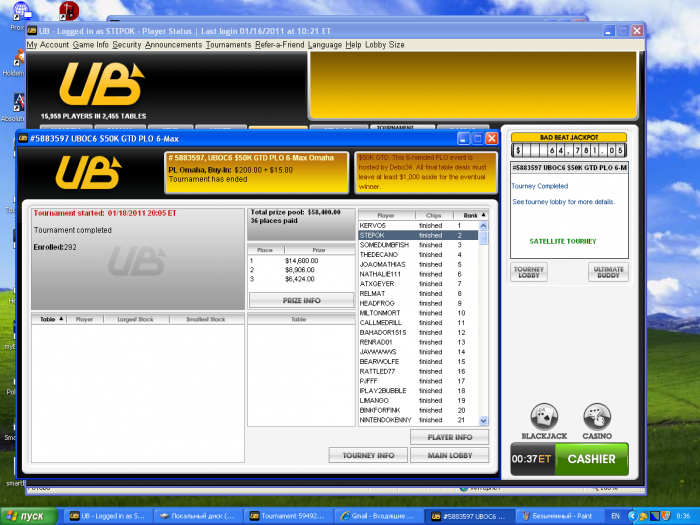Open the My Account menu
This screenshot has height=525, width=700.
coord(48,45)
